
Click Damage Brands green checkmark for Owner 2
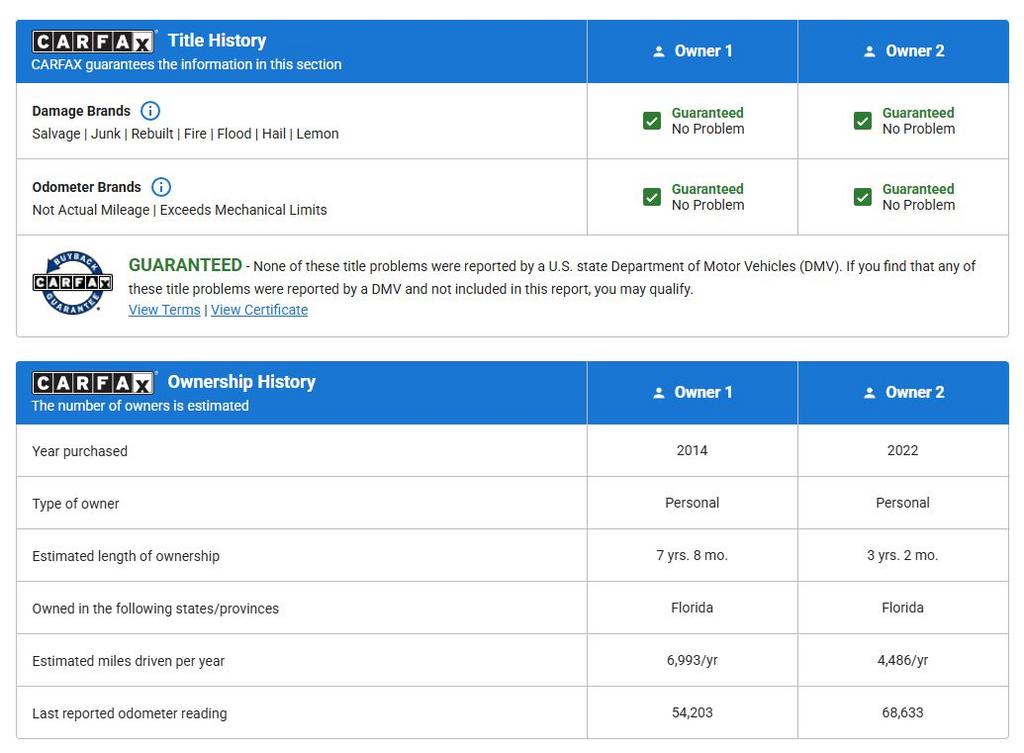point(863,121)
